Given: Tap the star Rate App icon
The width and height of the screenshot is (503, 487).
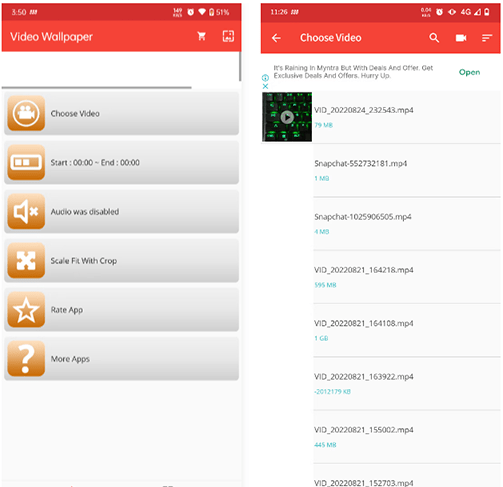Looking at the screenshot, I should (26, 310).
